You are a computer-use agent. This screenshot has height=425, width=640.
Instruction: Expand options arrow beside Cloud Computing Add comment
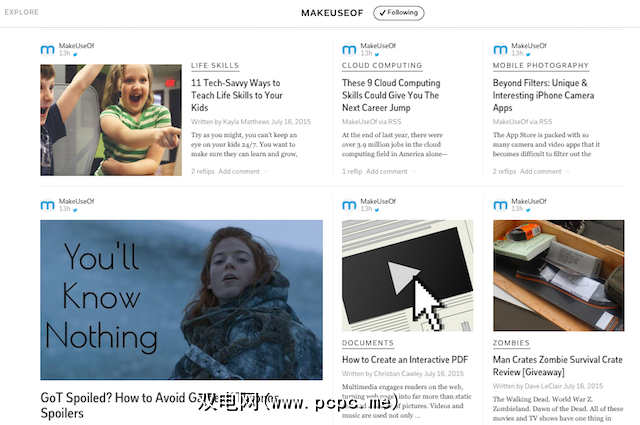(414, 171)
